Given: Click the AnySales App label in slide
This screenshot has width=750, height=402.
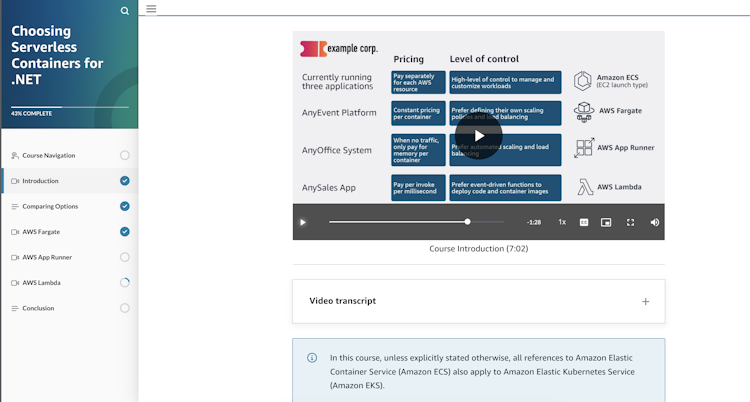Looking at the screenshot, I should coord(329,188).
